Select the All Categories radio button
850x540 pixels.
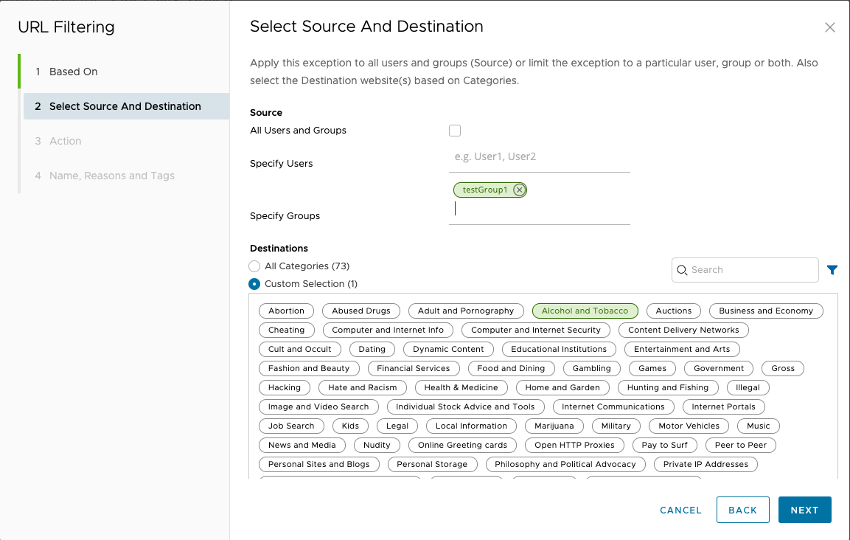254,266
